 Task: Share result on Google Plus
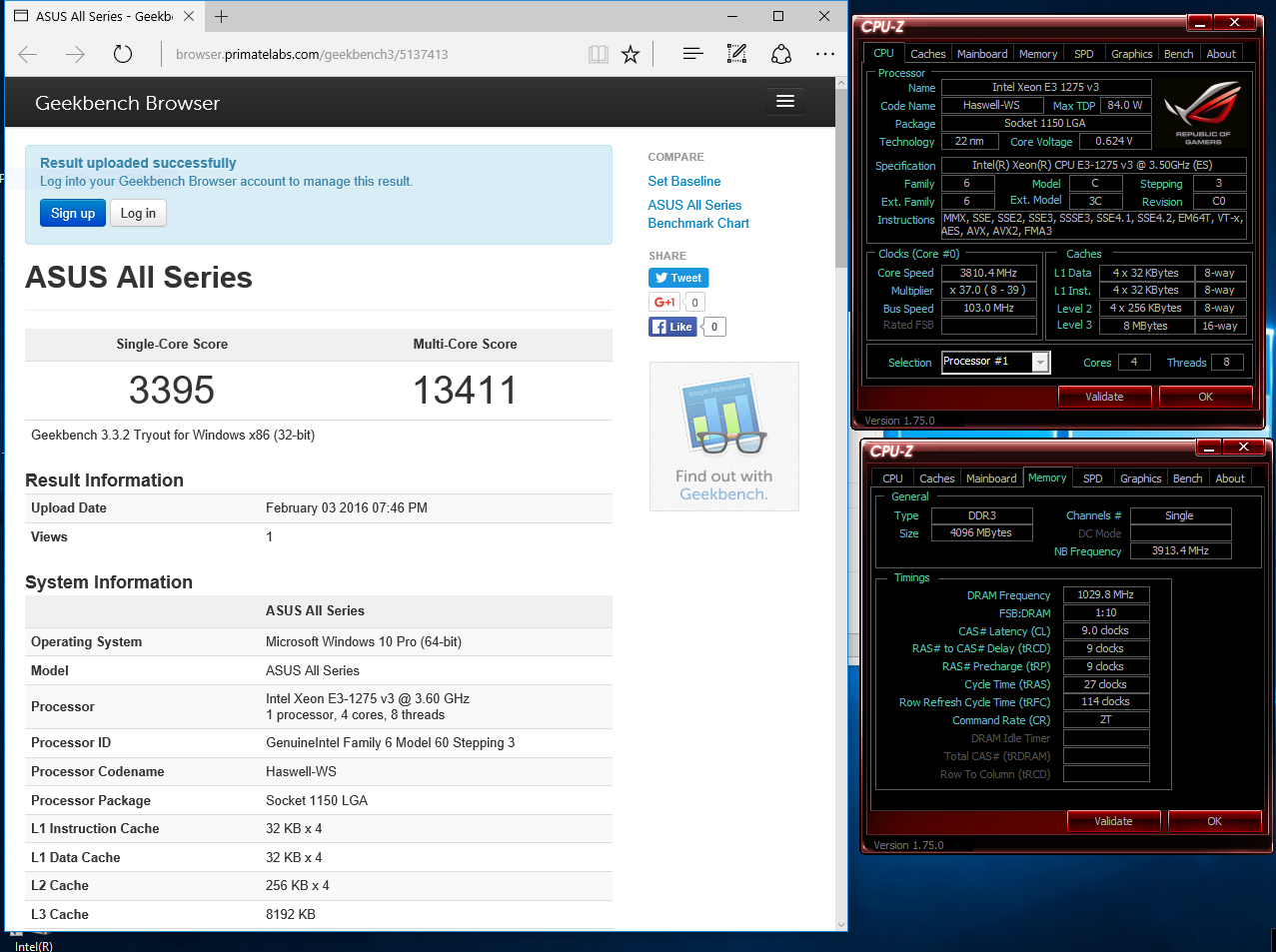click(x=664, y=302)
